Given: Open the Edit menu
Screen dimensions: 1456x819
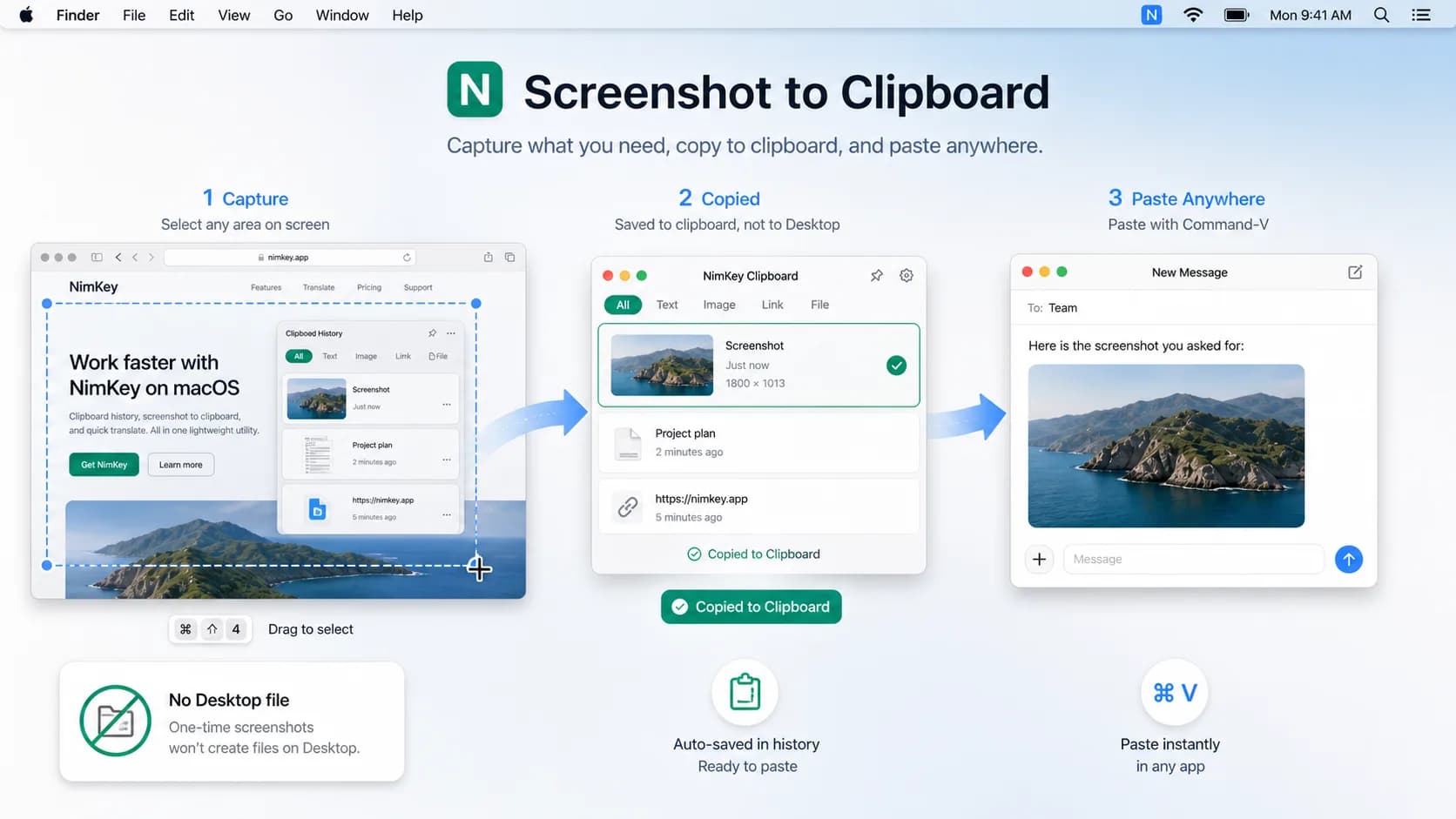Looking at the screenshot, I should pos(181,15).
